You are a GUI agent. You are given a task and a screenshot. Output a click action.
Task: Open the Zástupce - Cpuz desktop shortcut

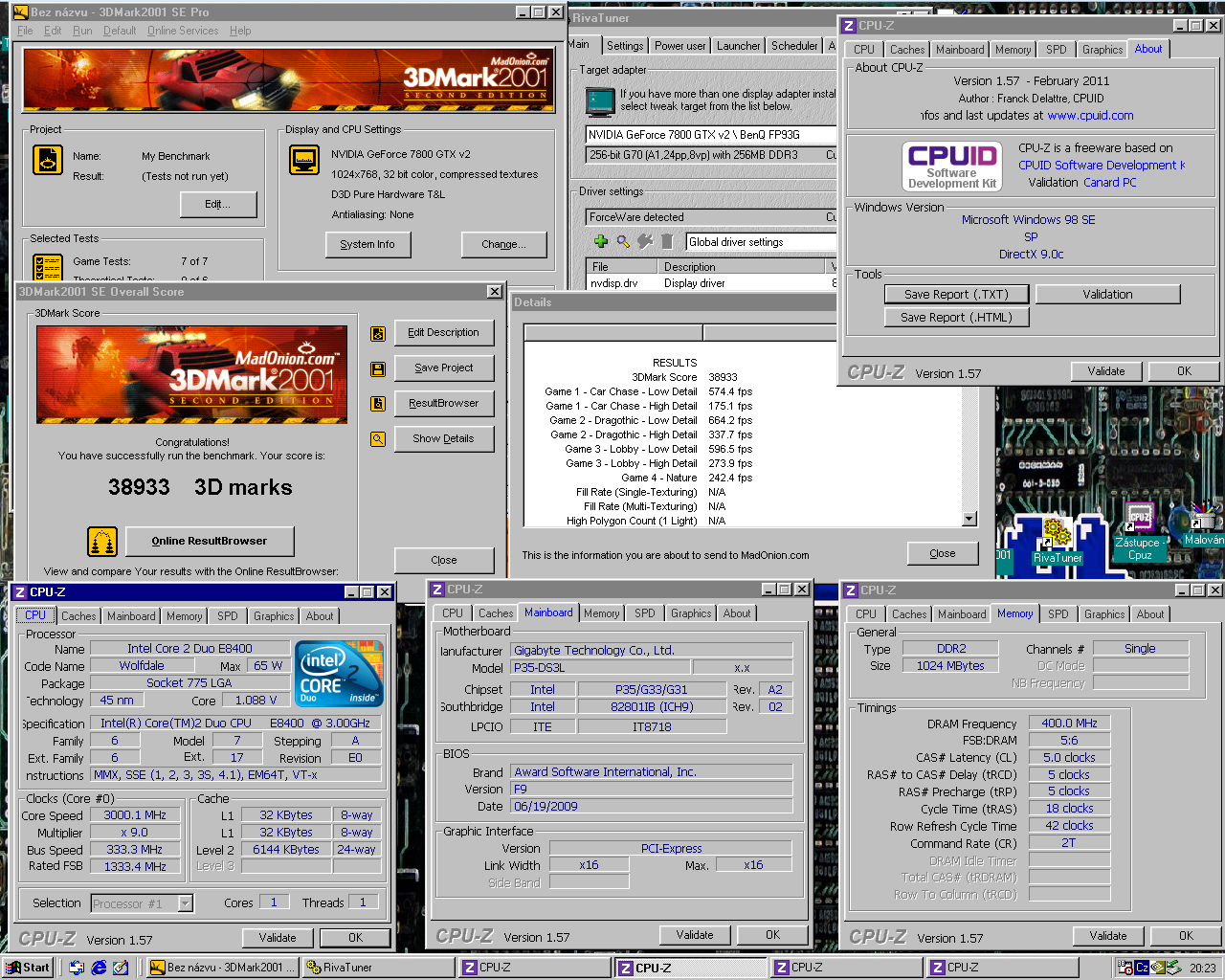[1139, 531]
